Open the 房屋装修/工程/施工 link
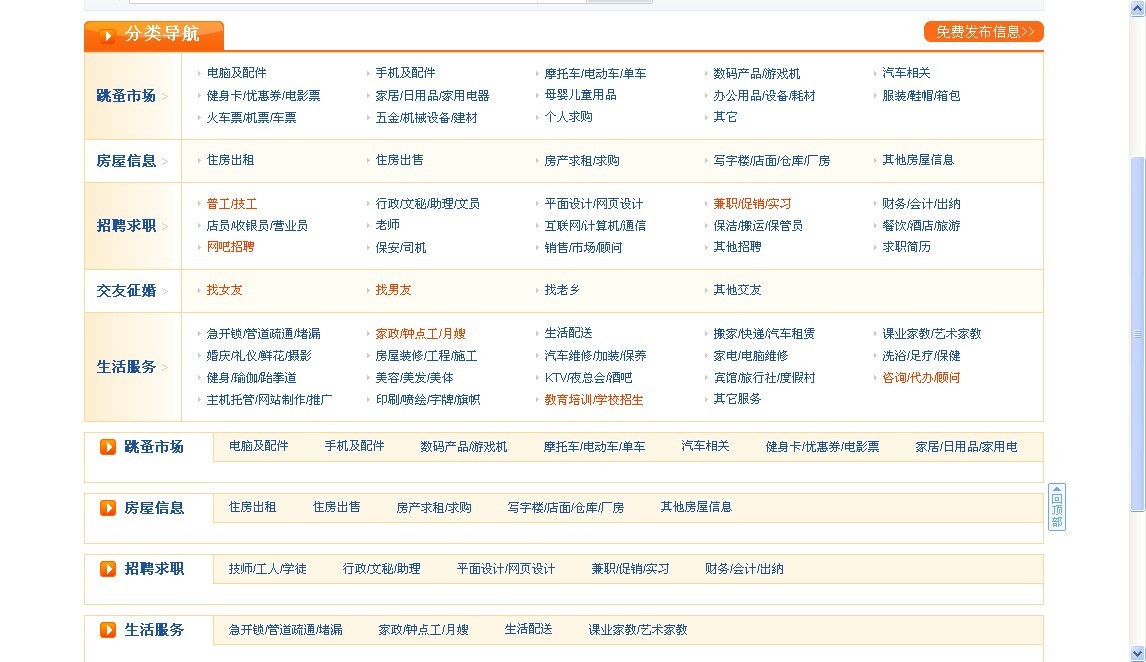The image size is (1146, 662). point(426,356)
